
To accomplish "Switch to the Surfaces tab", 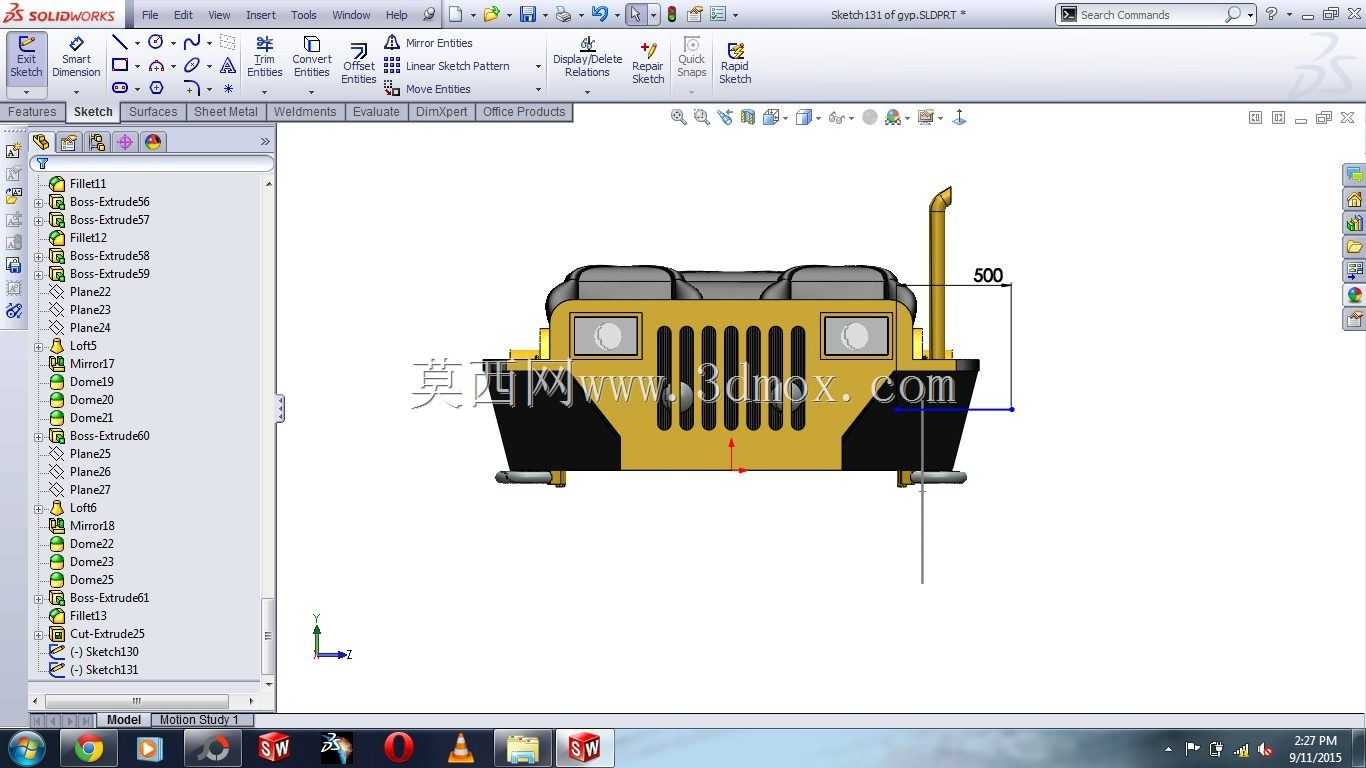I will [153, 112].
